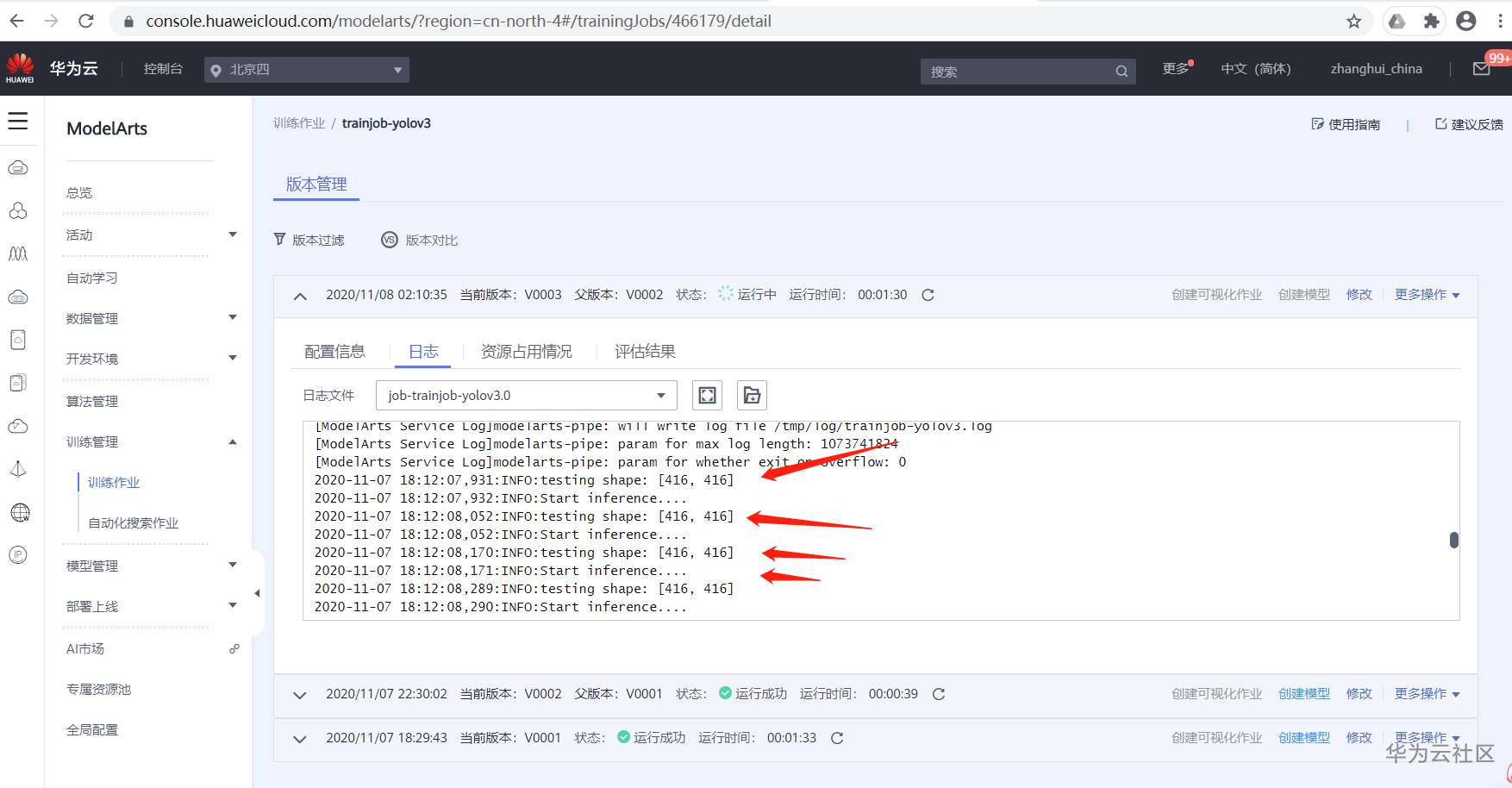Go back with the browser back arrow
The height and width of the screenshot is (788, 1512).
[x=17, y=21]
